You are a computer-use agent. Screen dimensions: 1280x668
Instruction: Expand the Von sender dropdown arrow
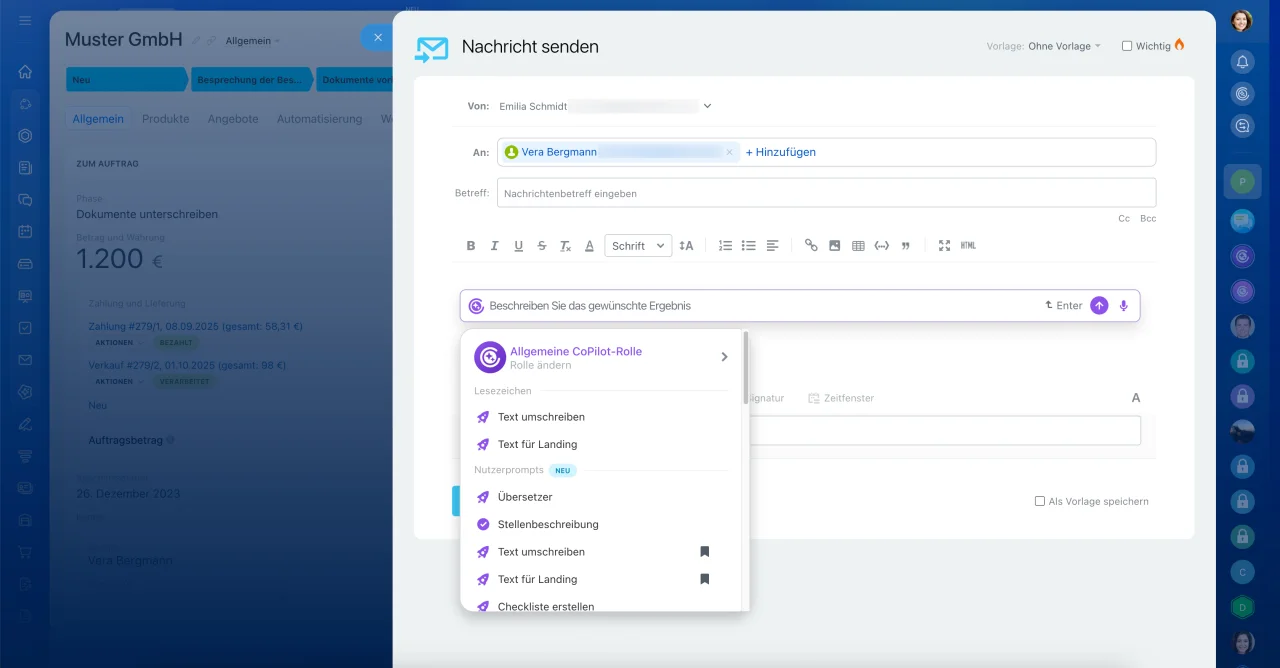[707, 106]
